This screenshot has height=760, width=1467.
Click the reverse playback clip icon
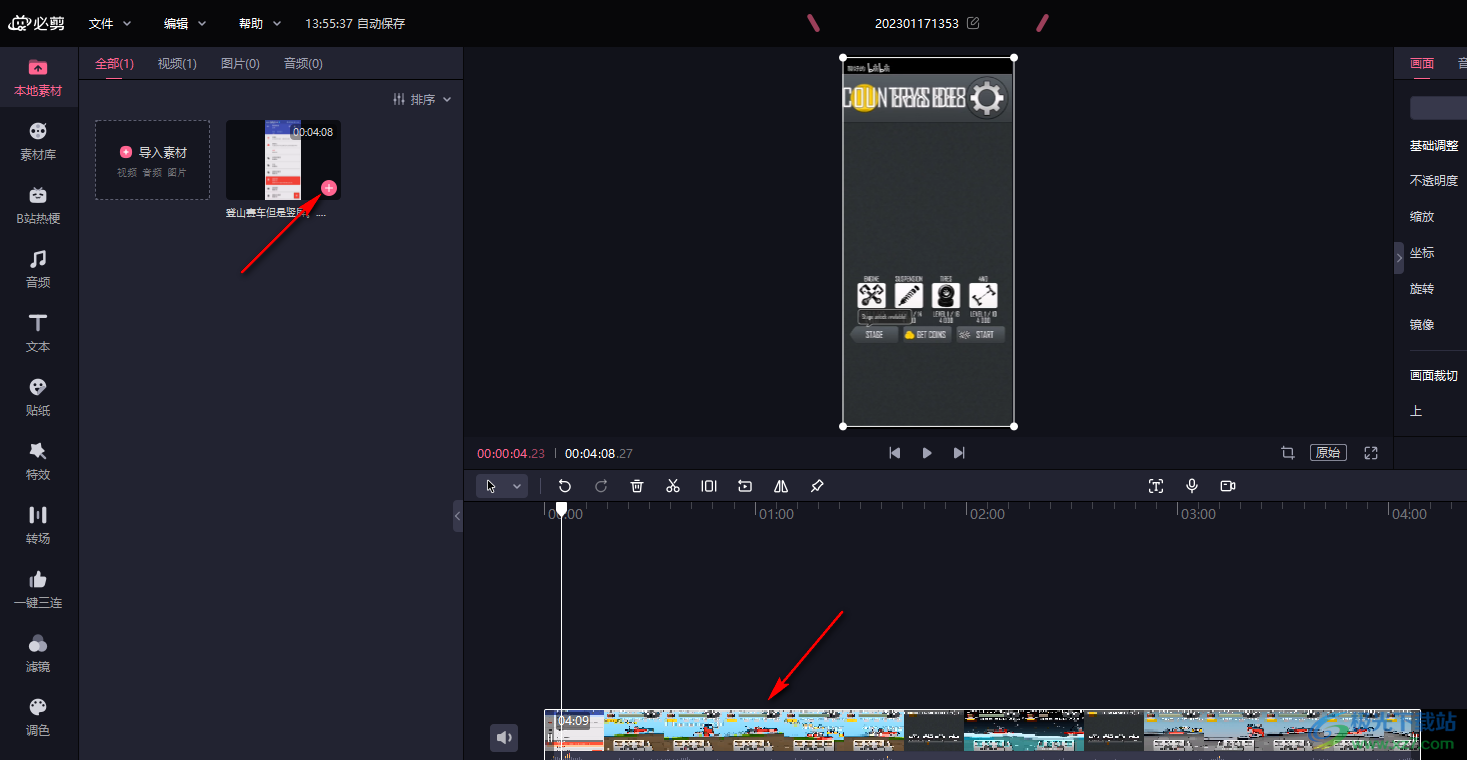tap(745, 486)
